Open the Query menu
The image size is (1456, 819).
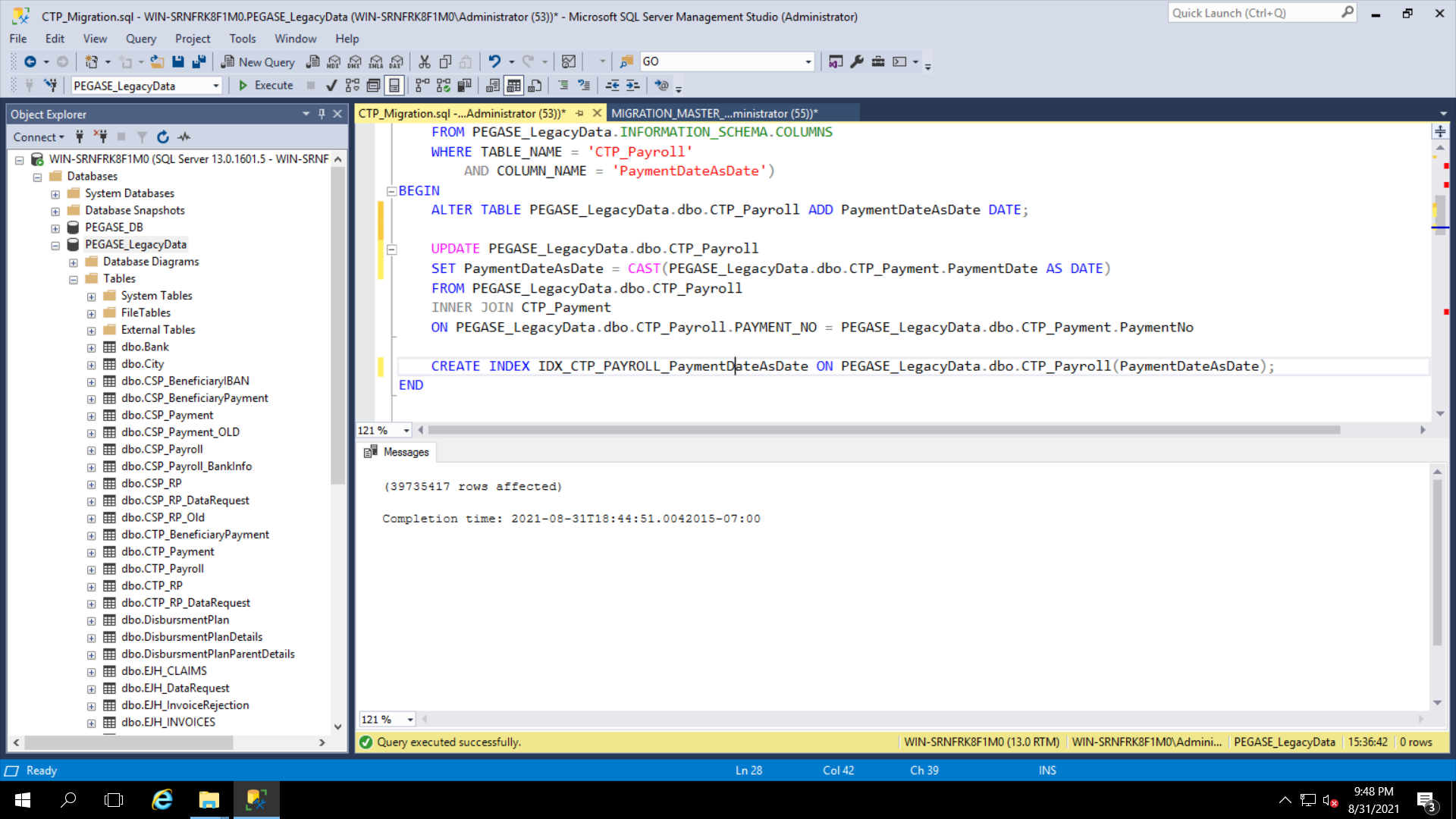tap(140, 39)
